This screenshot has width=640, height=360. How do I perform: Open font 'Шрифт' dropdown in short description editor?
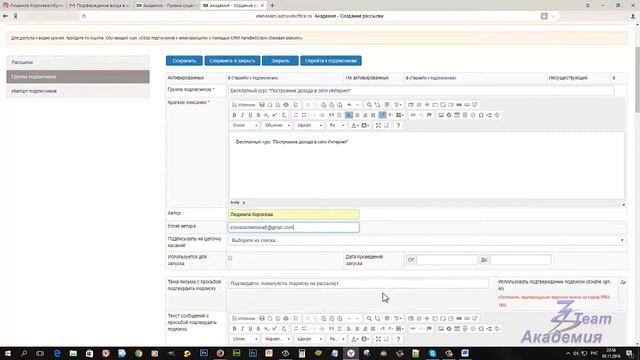point(309,125)
